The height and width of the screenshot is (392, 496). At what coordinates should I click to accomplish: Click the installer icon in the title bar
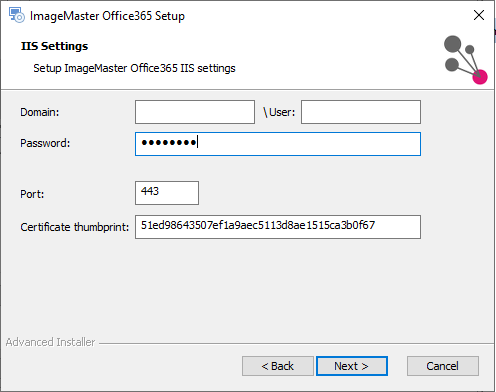point(17,15)
